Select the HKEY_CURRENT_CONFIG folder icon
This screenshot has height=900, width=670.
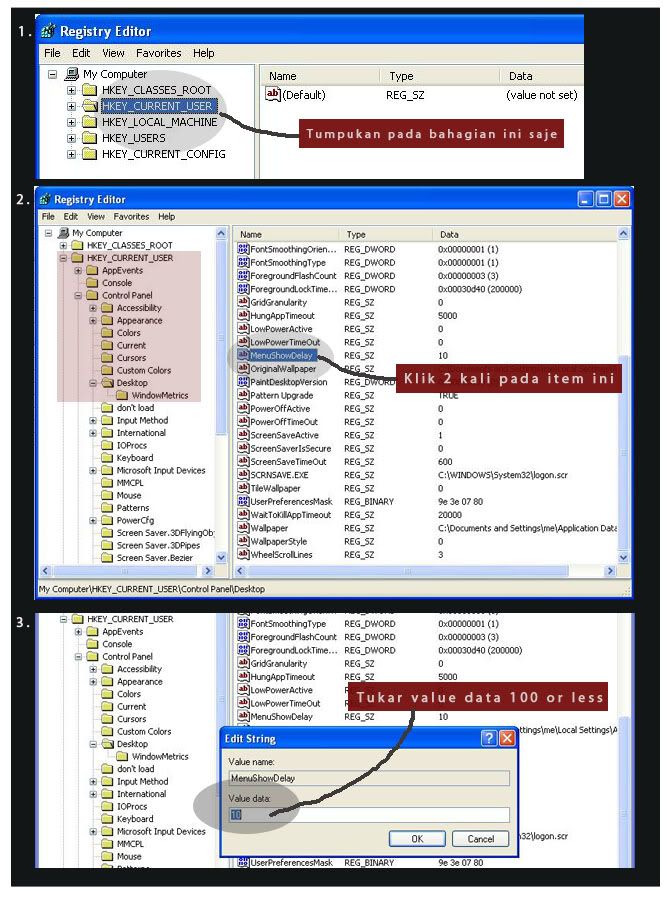click(x=89, y=154)
